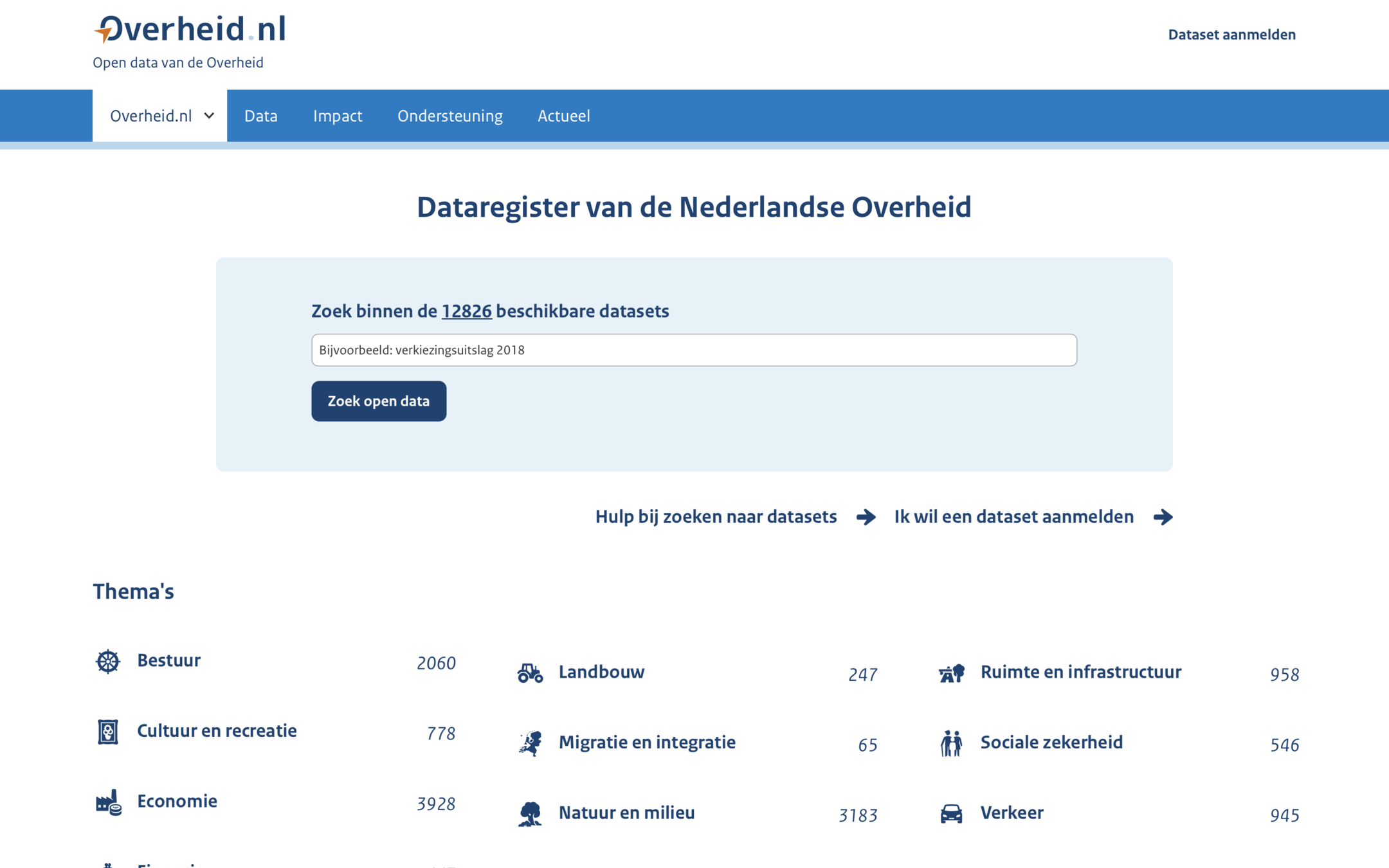Screen dimensions: 1389x868
Task: Open the Actueel menu item
Action: click(x=564, y=116)
